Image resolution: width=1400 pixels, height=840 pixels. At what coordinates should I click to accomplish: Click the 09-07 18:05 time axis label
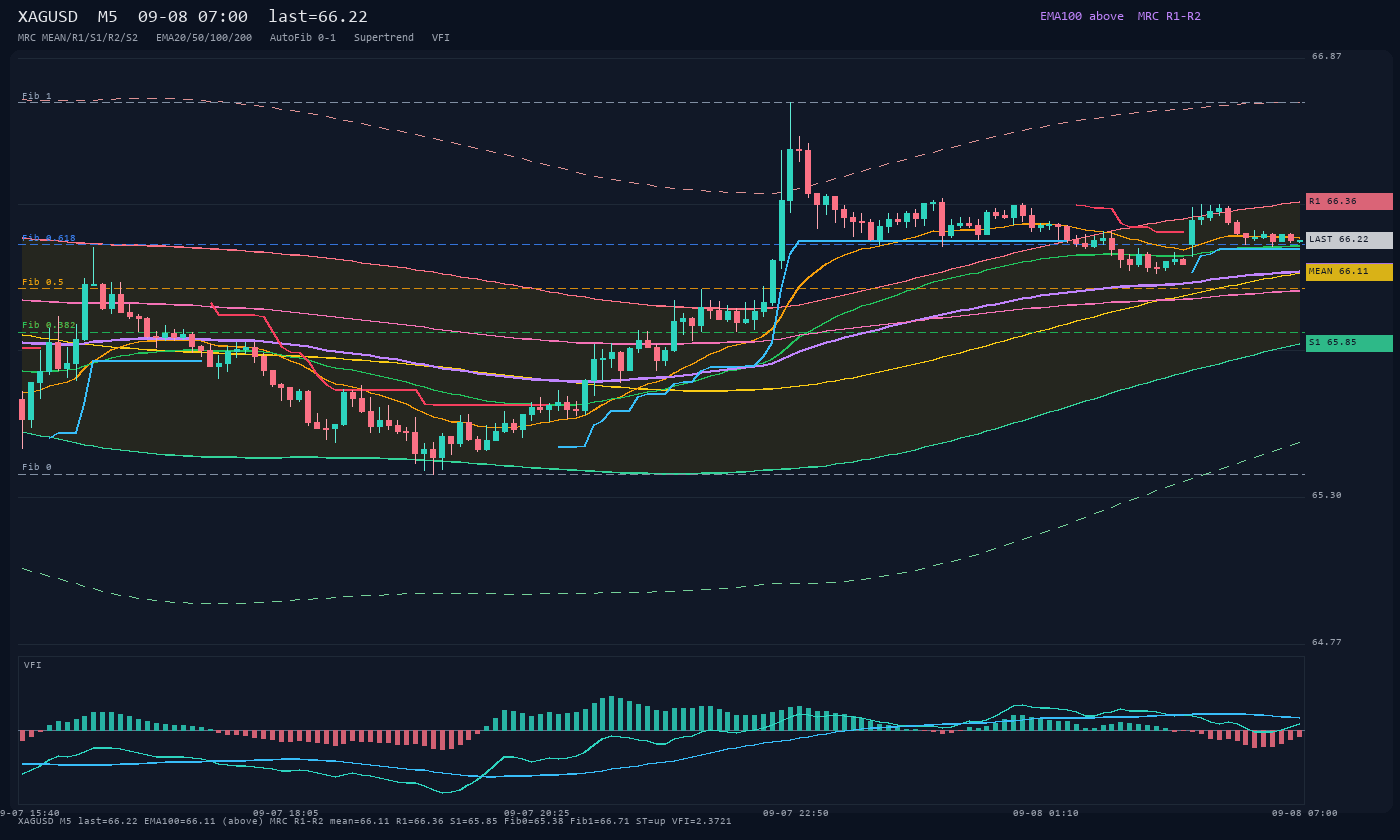pos(286,813)
